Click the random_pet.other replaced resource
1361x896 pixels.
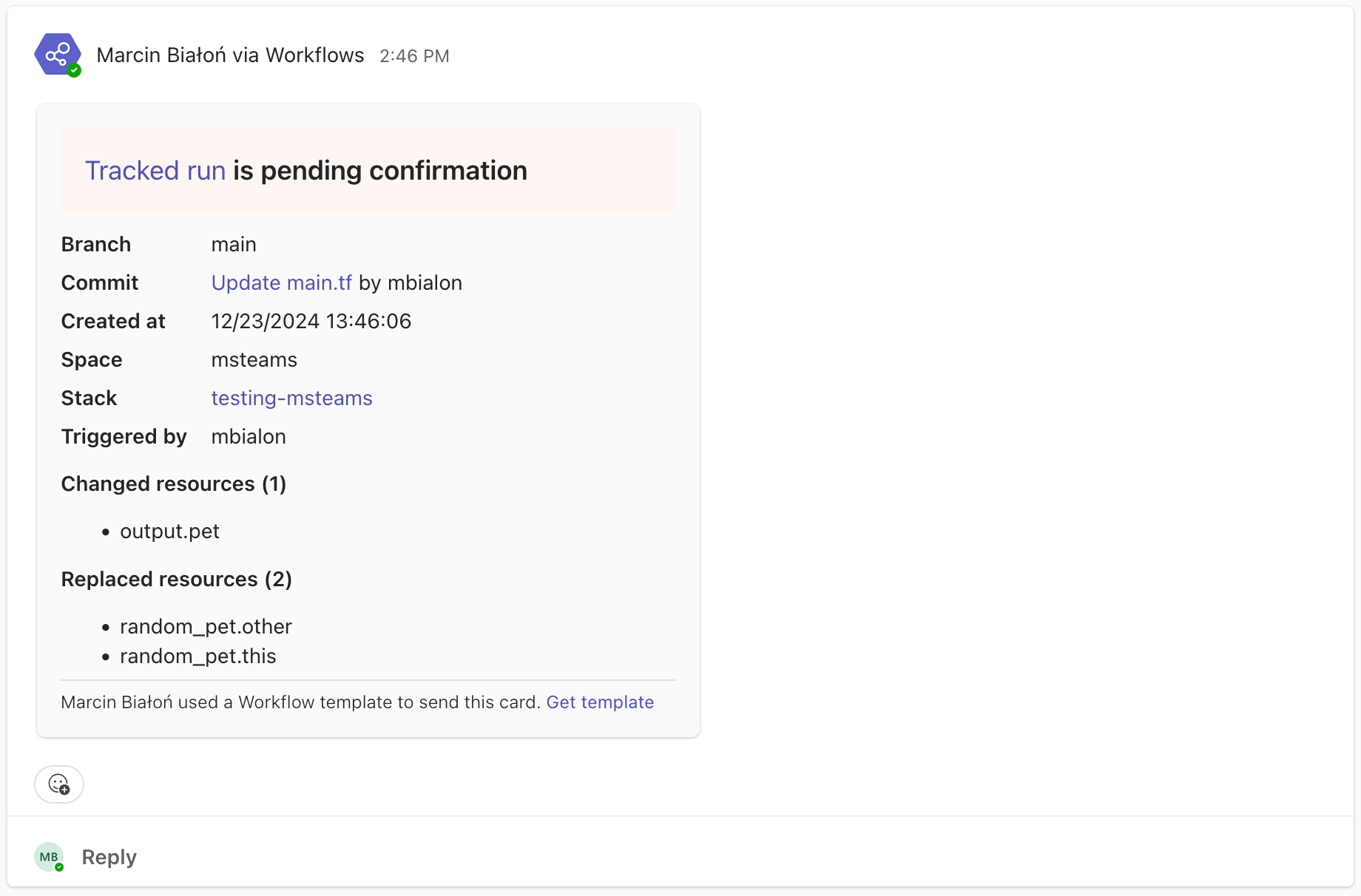pyautogui.click(x=206, y=626)
